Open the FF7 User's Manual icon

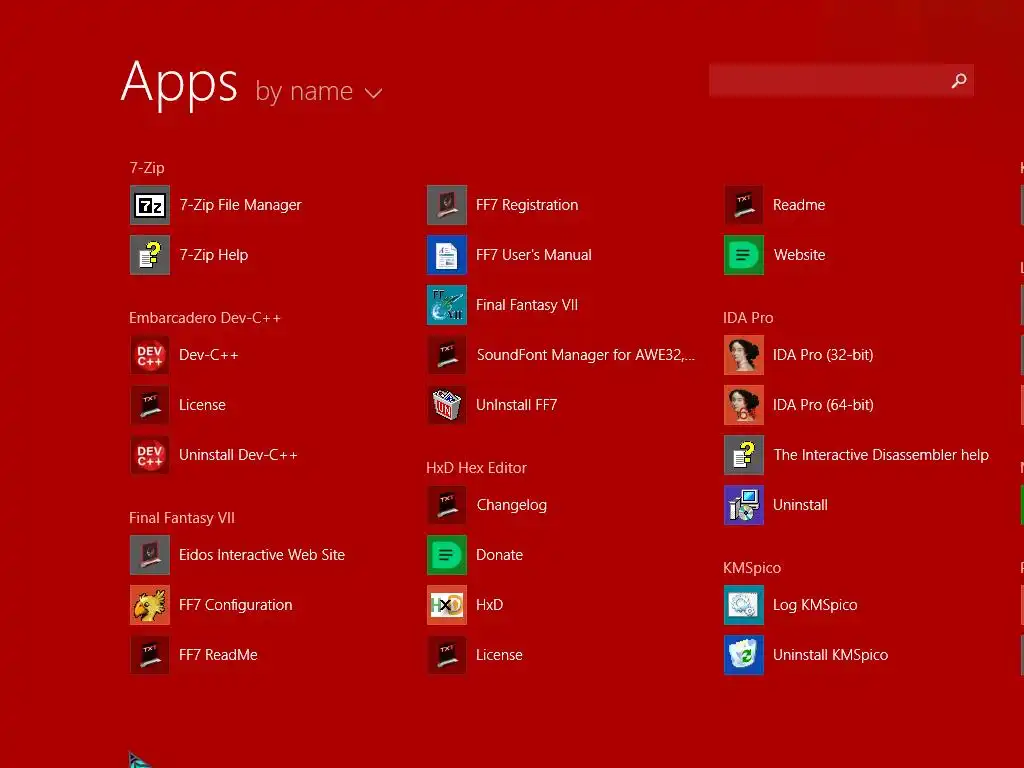(x=447, y=255)
